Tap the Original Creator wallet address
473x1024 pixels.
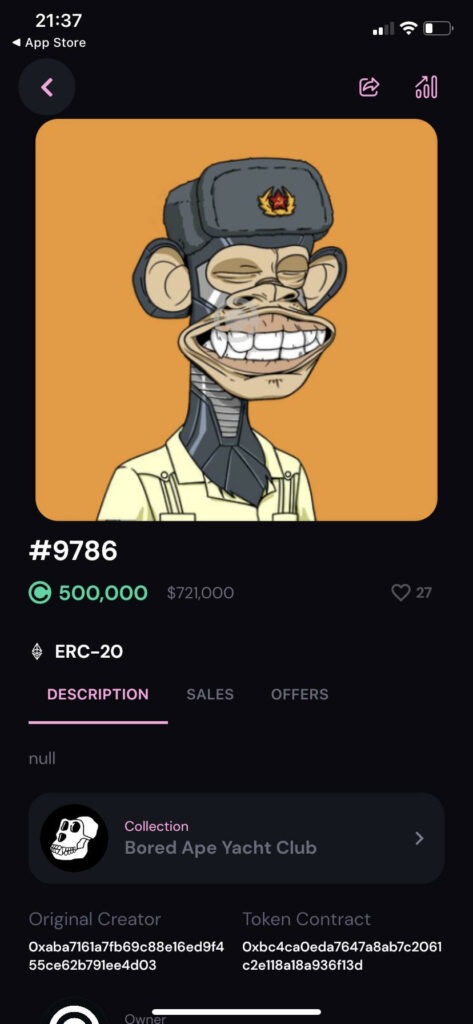tap(126, 955)
